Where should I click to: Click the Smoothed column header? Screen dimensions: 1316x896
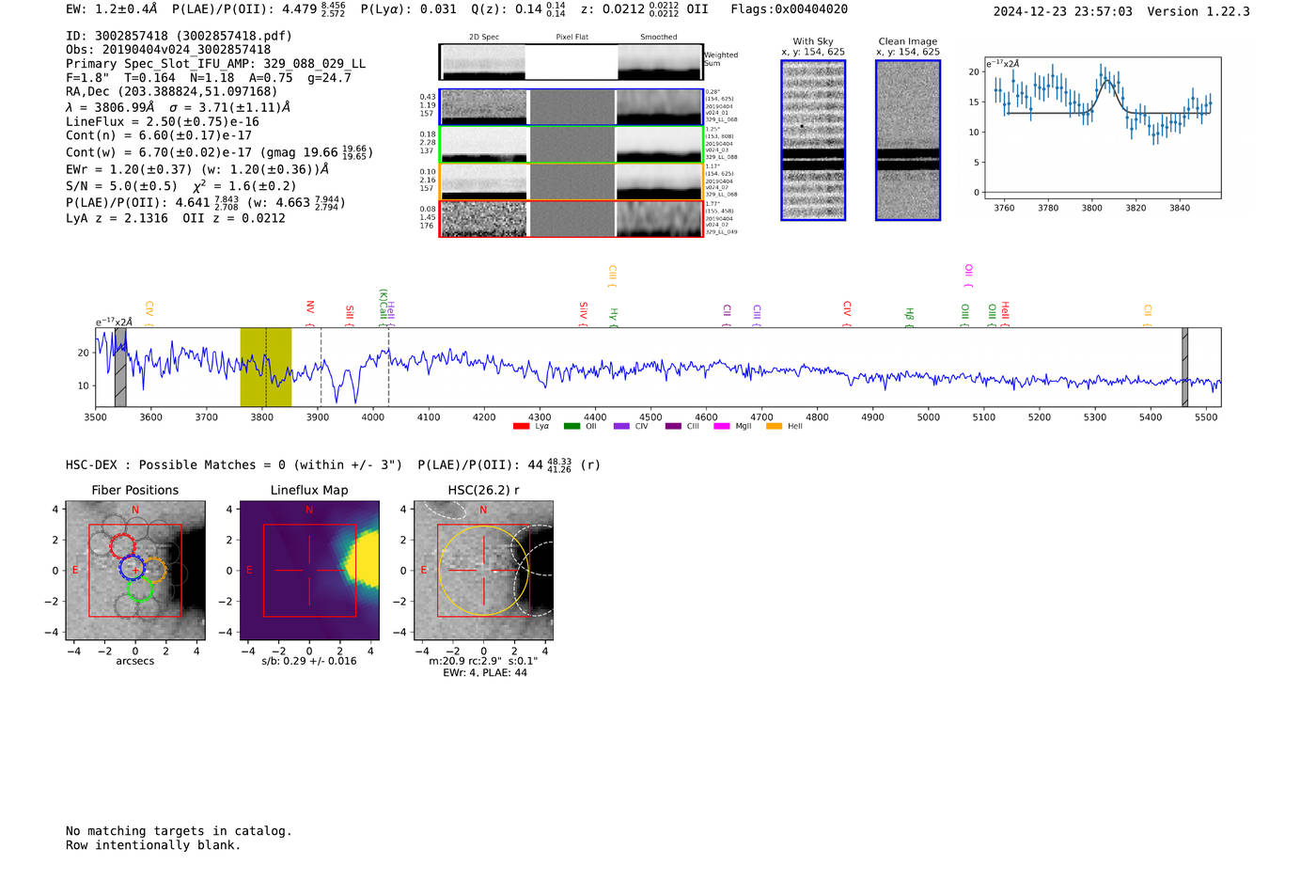(659, 38)
